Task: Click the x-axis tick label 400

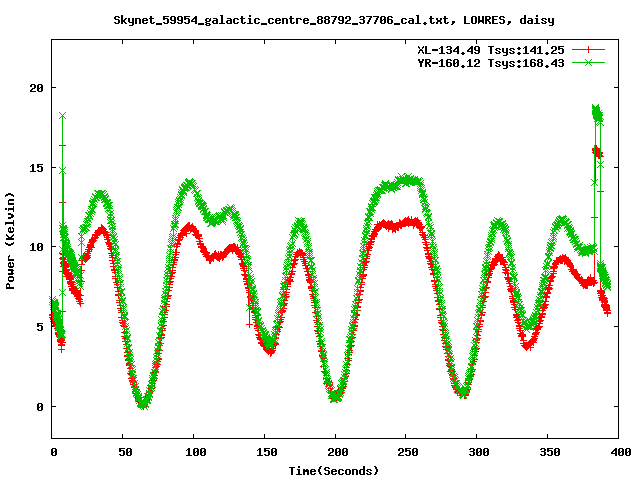Action: pos(620,452)
